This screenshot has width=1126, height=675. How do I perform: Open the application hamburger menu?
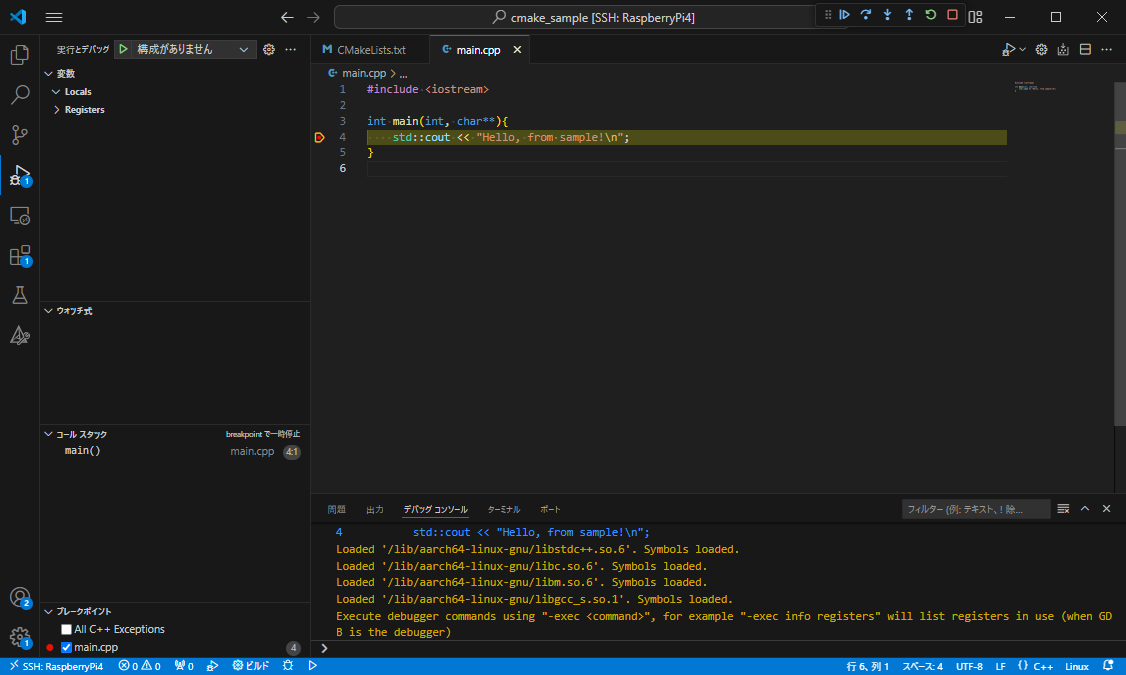[x=54, y=17]
